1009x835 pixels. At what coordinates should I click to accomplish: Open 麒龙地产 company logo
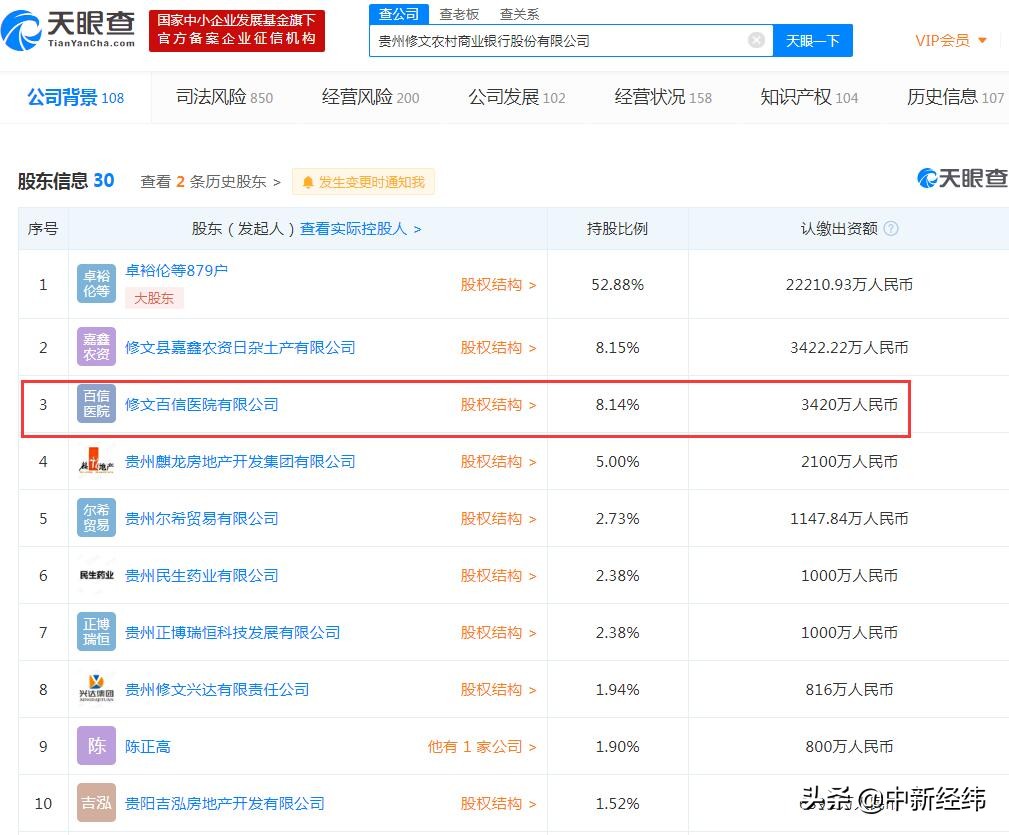point(97,461)
